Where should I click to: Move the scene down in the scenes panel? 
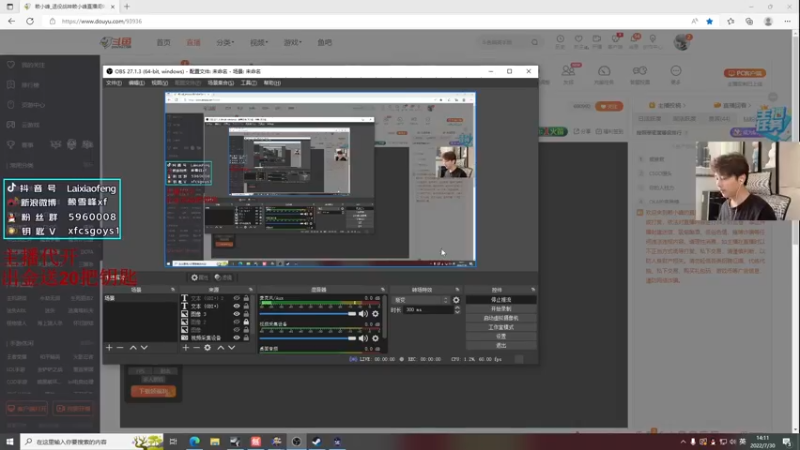click(x=144, y=347)
